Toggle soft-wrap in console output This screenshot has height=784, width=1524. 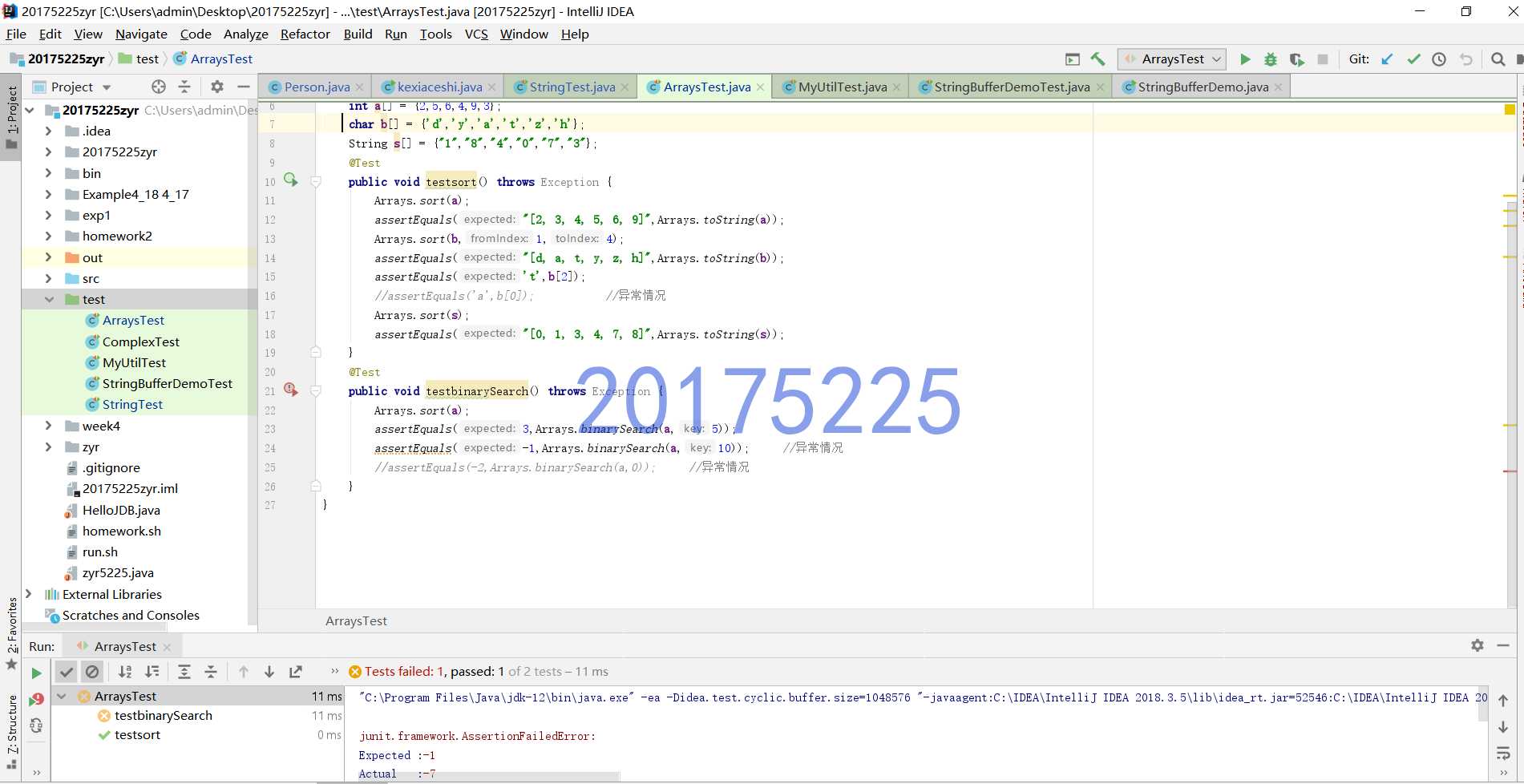coord(1503,753)
